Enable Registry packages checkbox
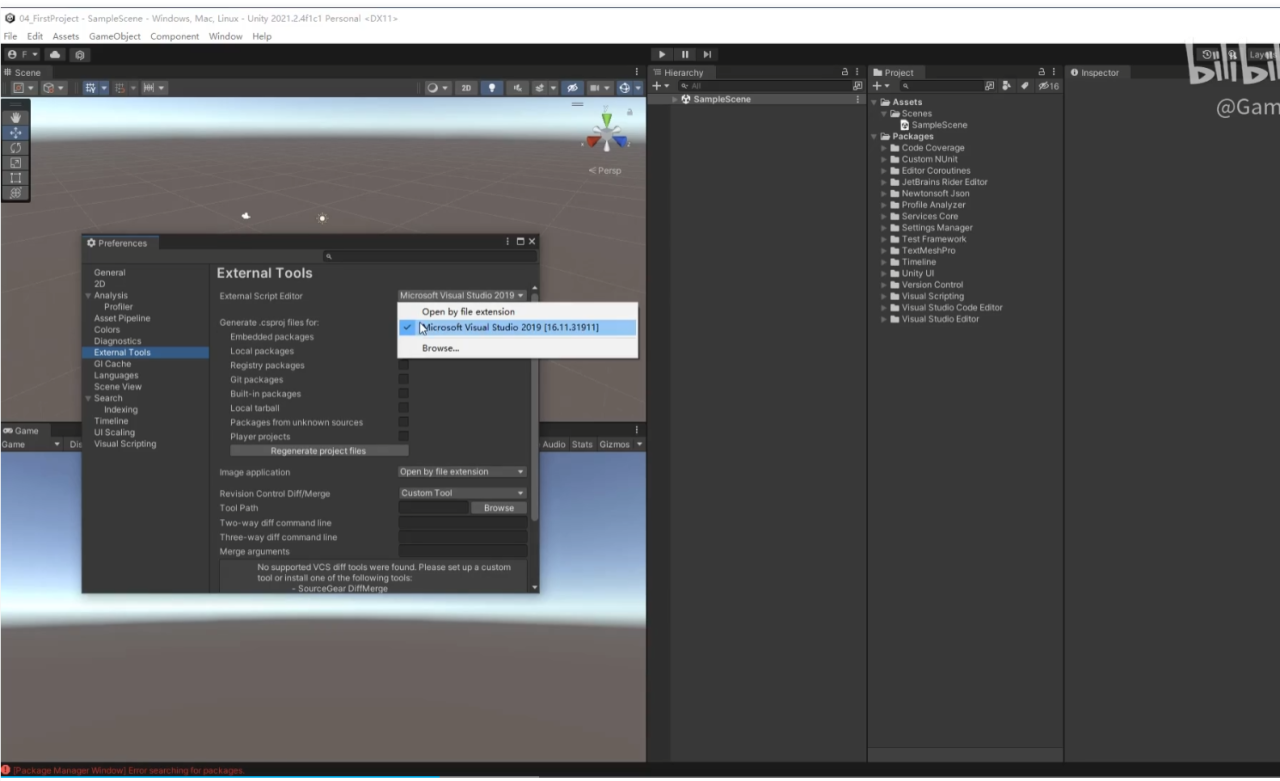Image resolution: width=1280 pixels, height=781 pixels. coord(403,366)
